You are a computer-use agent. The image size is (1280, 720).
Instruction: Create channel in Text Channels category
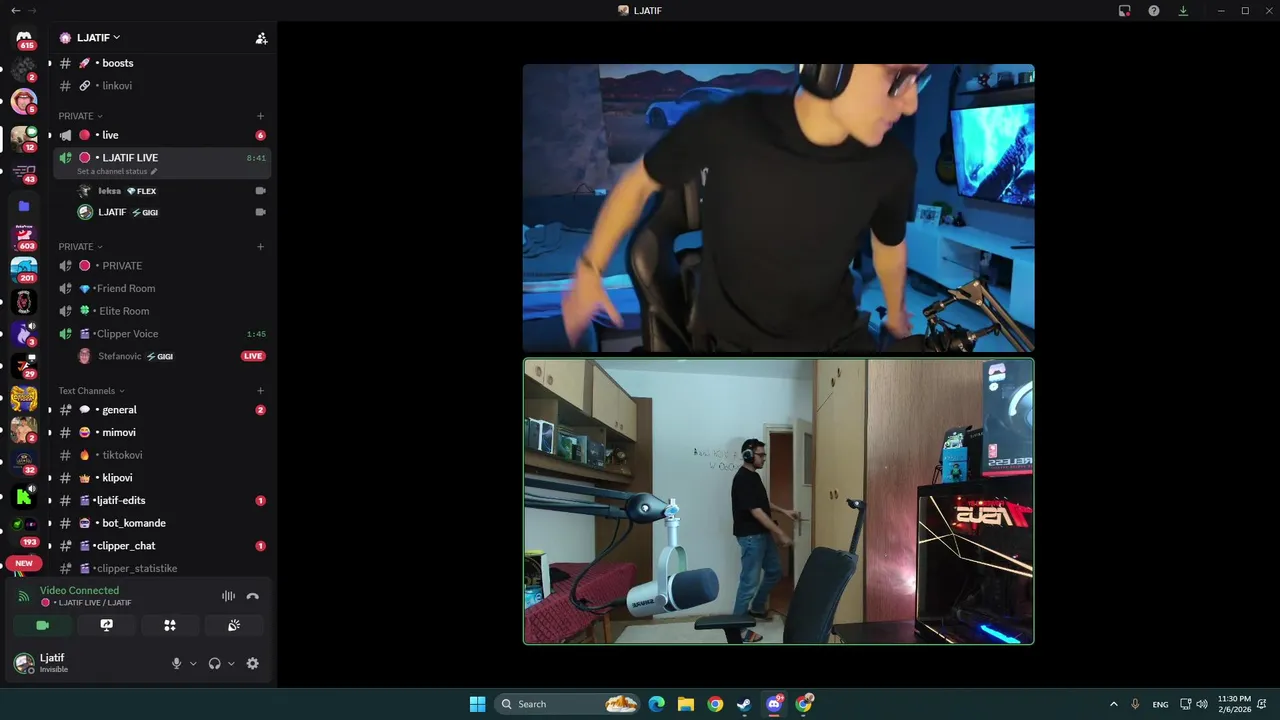[261, 391]
